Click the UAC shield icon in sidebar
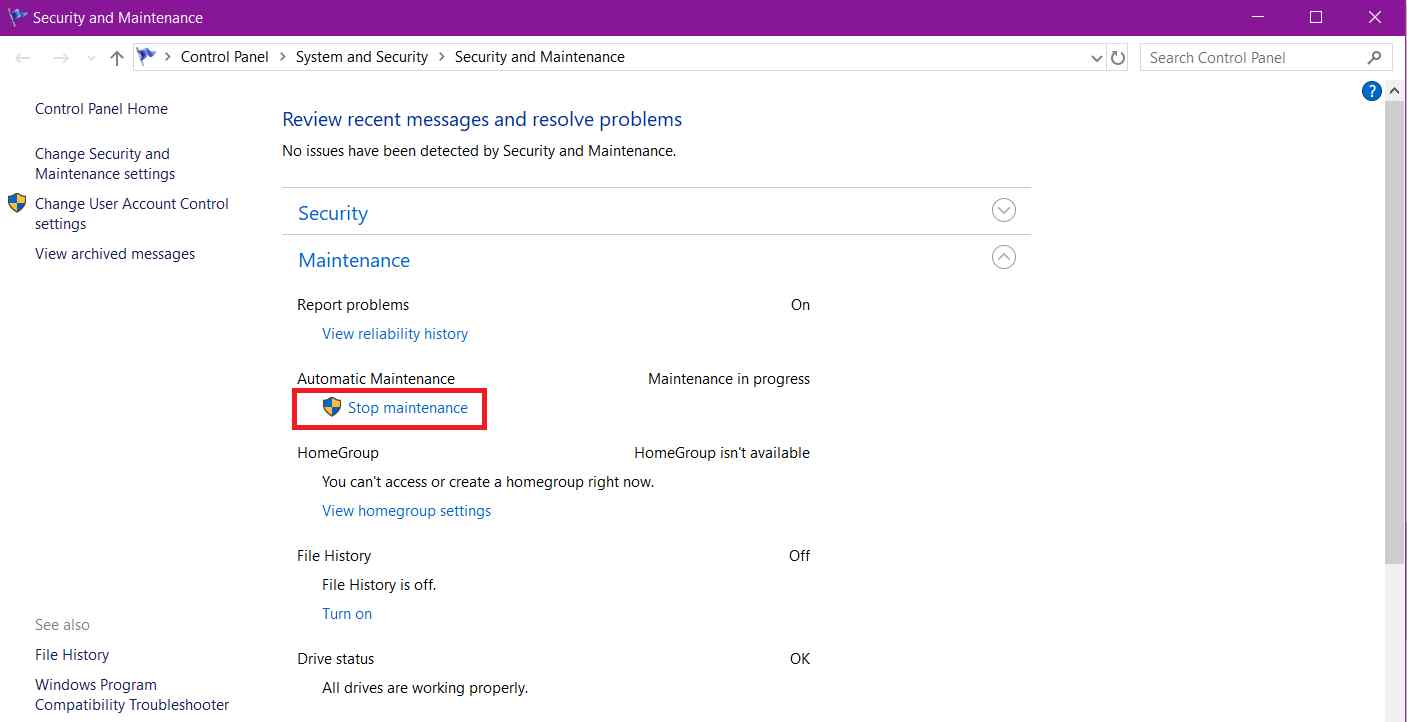Image resolution: width=1407 pixels, height=722 pixels. pyautogui.click(x=17, y=204)
